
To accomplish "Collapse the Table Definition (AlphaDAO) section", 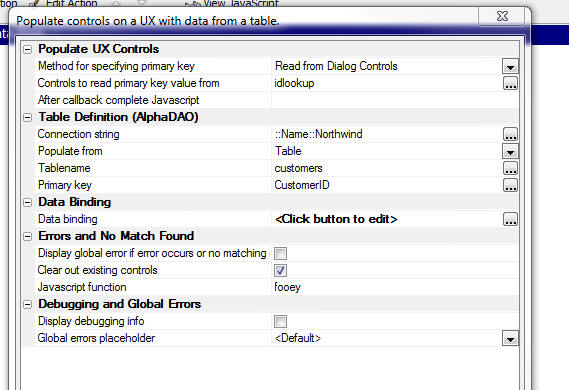I will pyautogui.click(x=28, y=117).
